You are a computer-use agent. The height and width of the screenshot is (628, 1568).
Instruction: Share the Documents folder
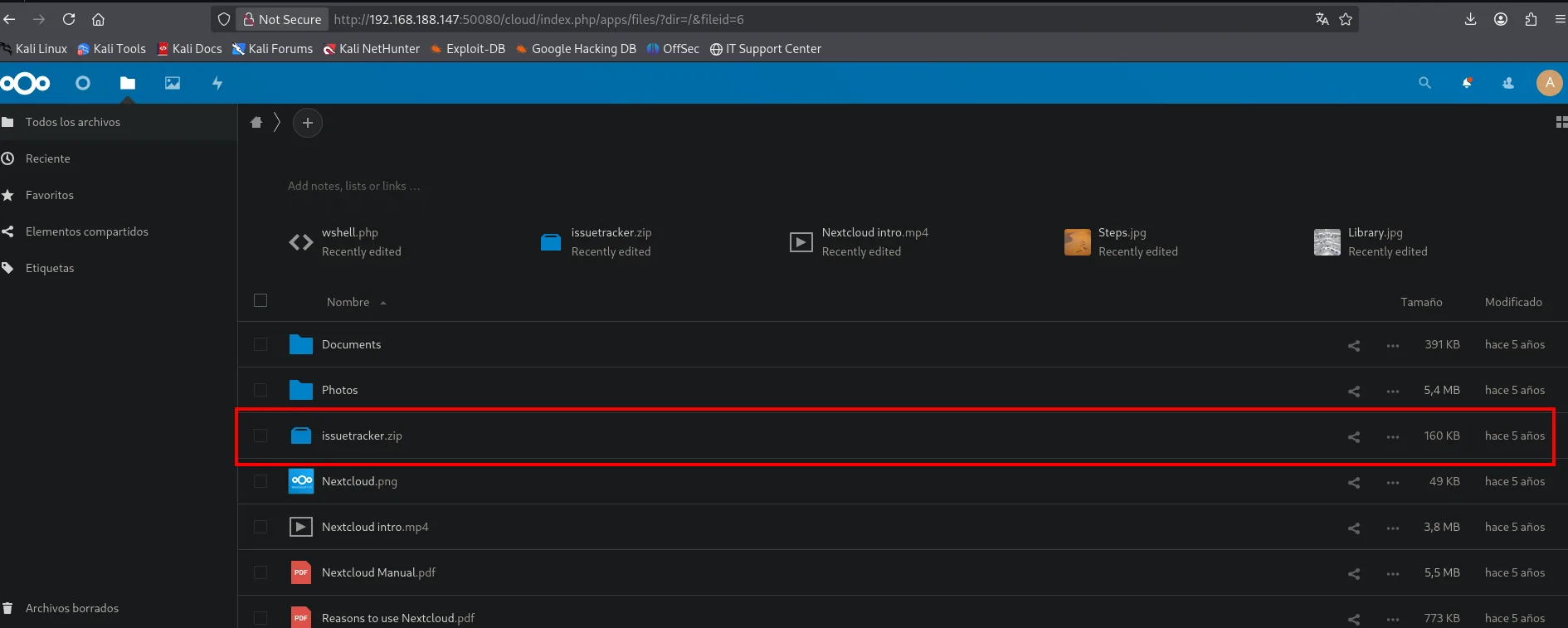click(1354, 345)
